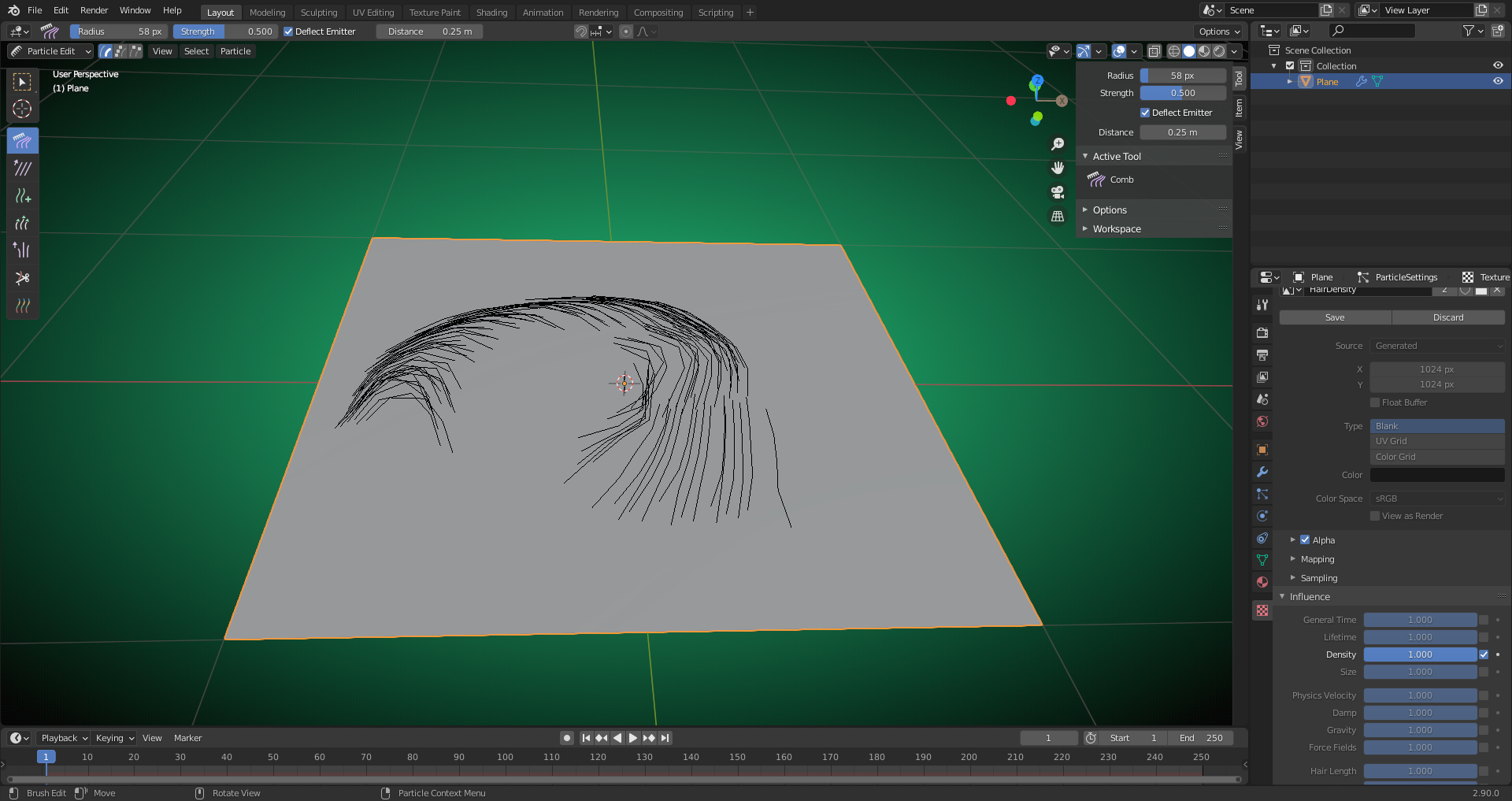1512x801 pixels.
Task: Enable the Float Buffer checkbox
Action: tap(1375, 402)
